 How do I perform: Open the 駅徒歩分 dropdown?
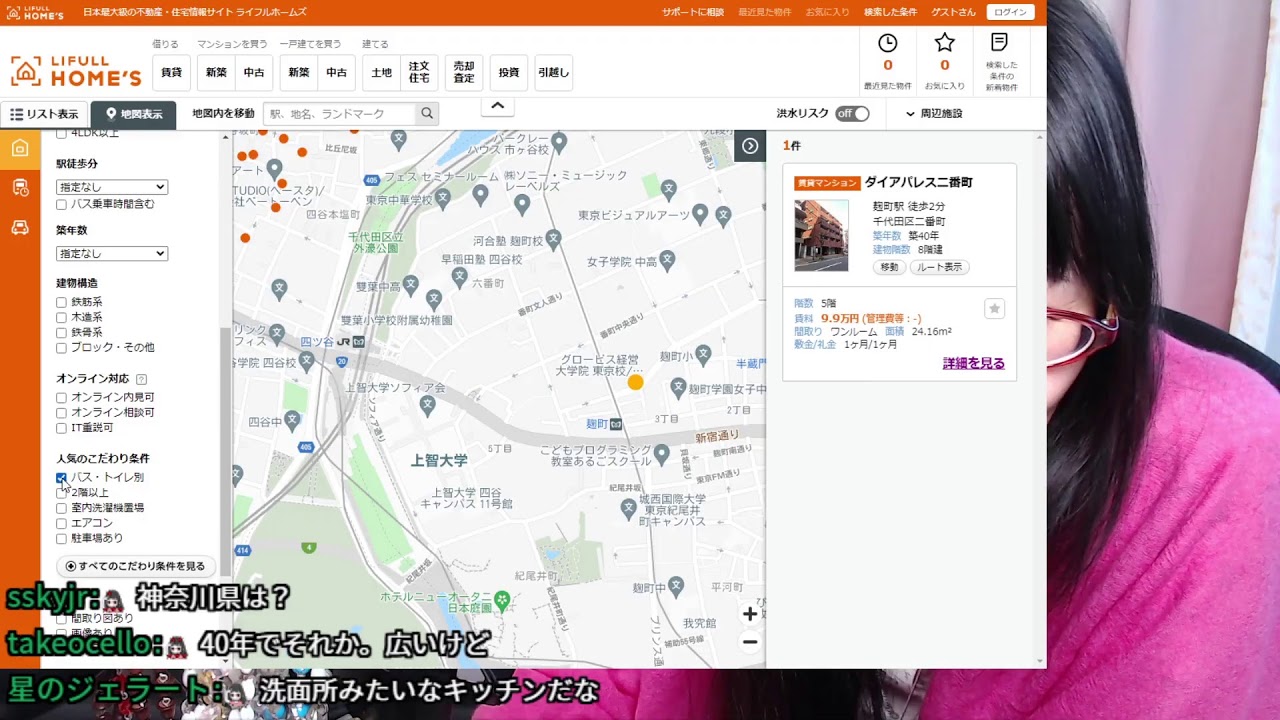click(x=110, y=186)
